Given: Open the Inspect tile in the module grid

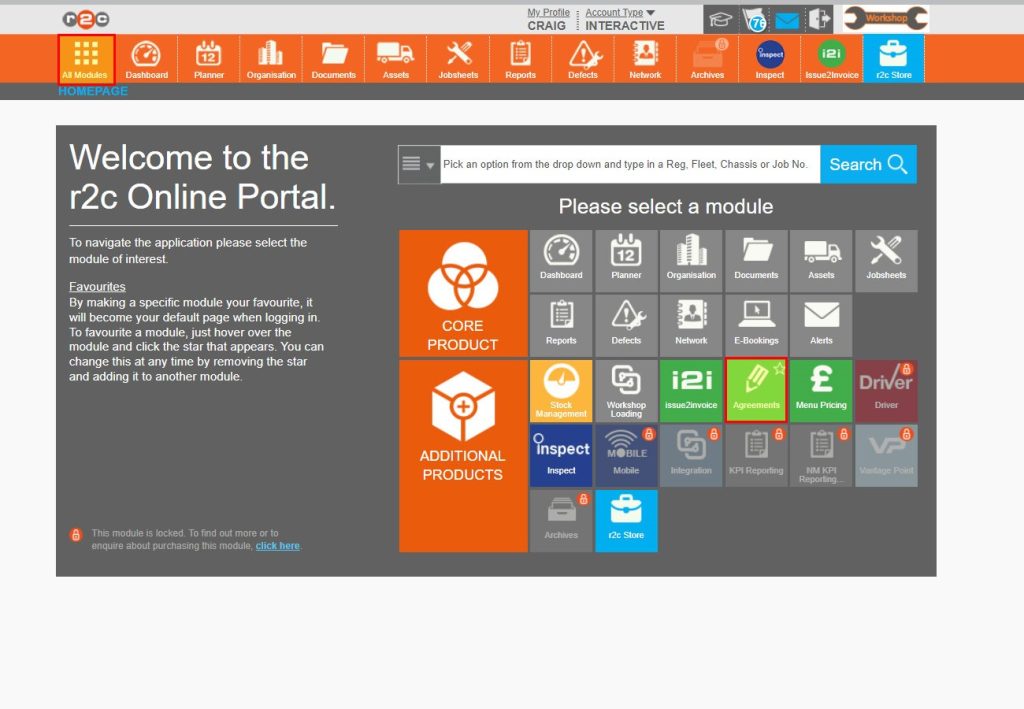Looking at the screenshot, I should coord(561,456).
